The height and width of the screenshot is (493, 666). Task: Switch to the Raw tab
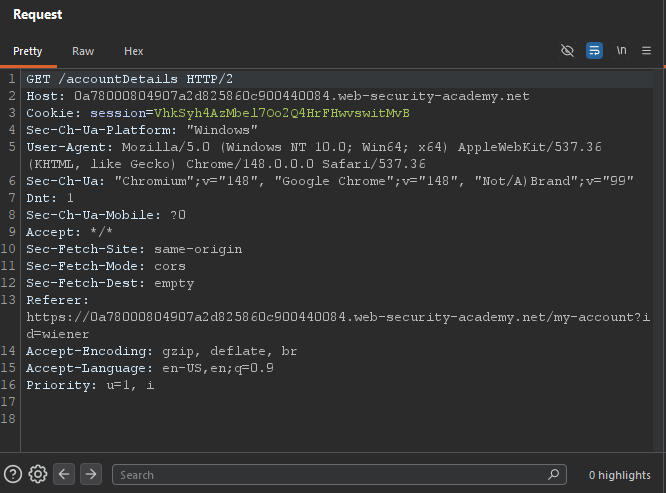click(x=83, y=51)
